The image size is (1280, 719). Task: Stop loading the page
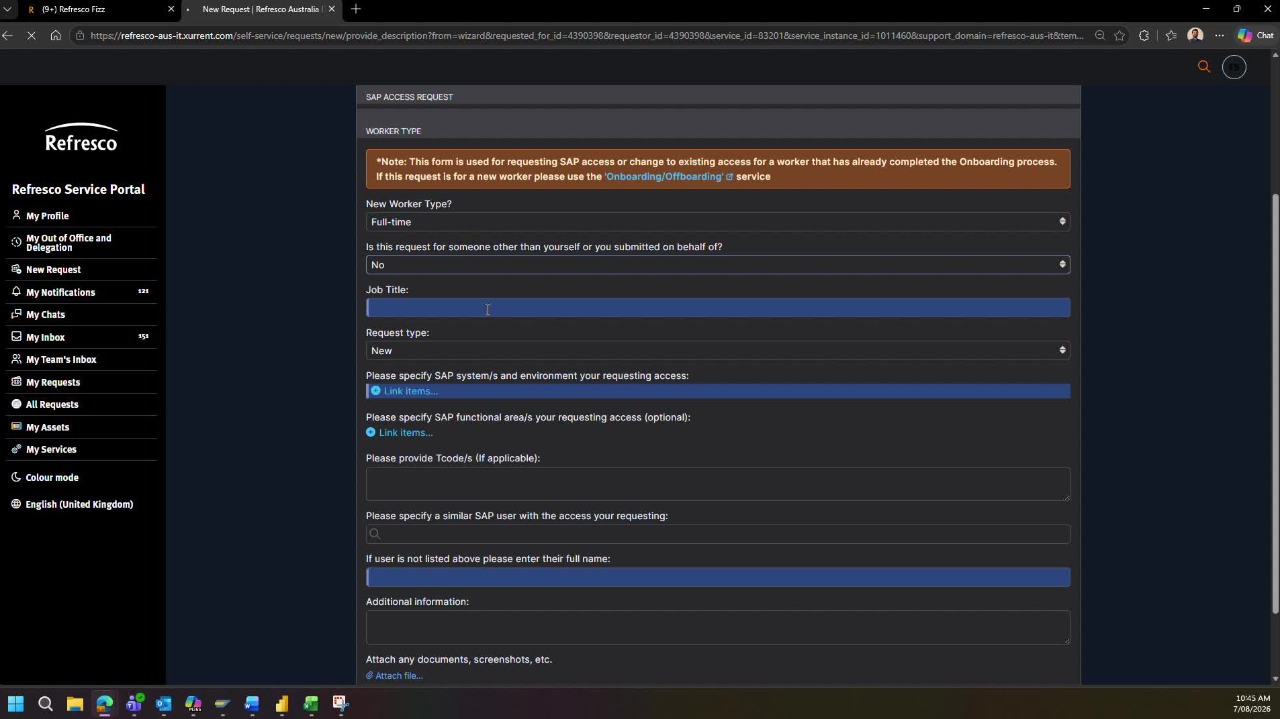[32, 35]
